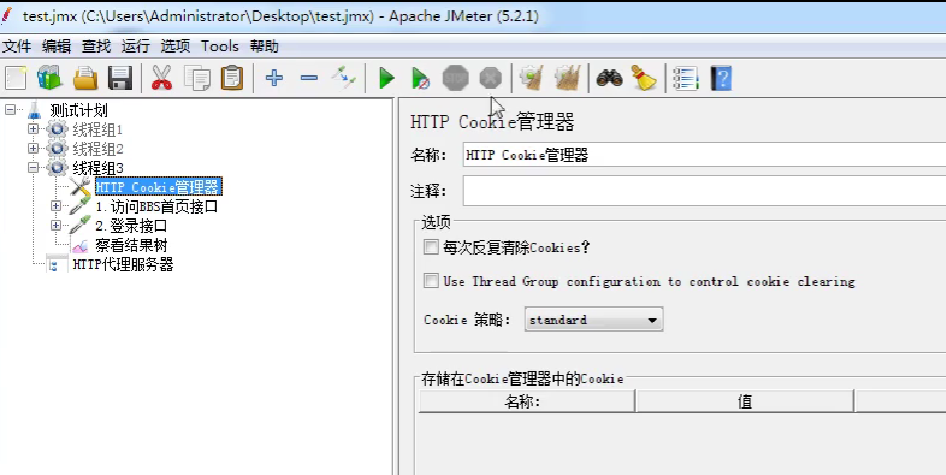Click the 注释 comment input field
Screen dimensions: 946x475
pyautogui.click(x=703, y=191)
